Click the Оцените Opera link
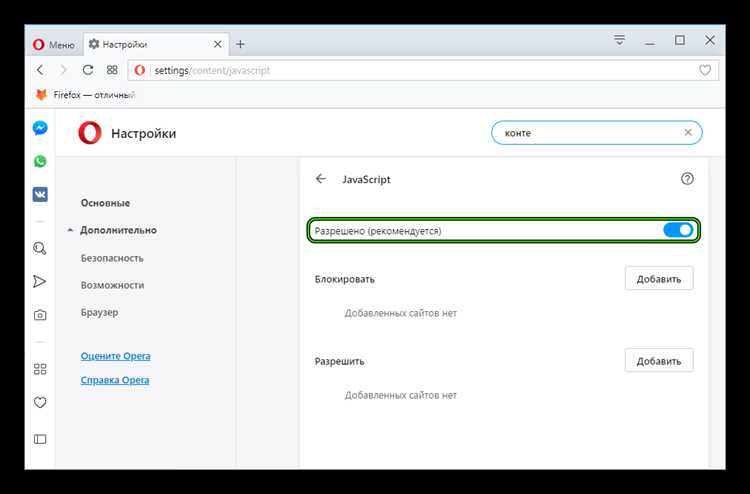Viewport: 750px width, 494px height. click(x=115, y=356)
